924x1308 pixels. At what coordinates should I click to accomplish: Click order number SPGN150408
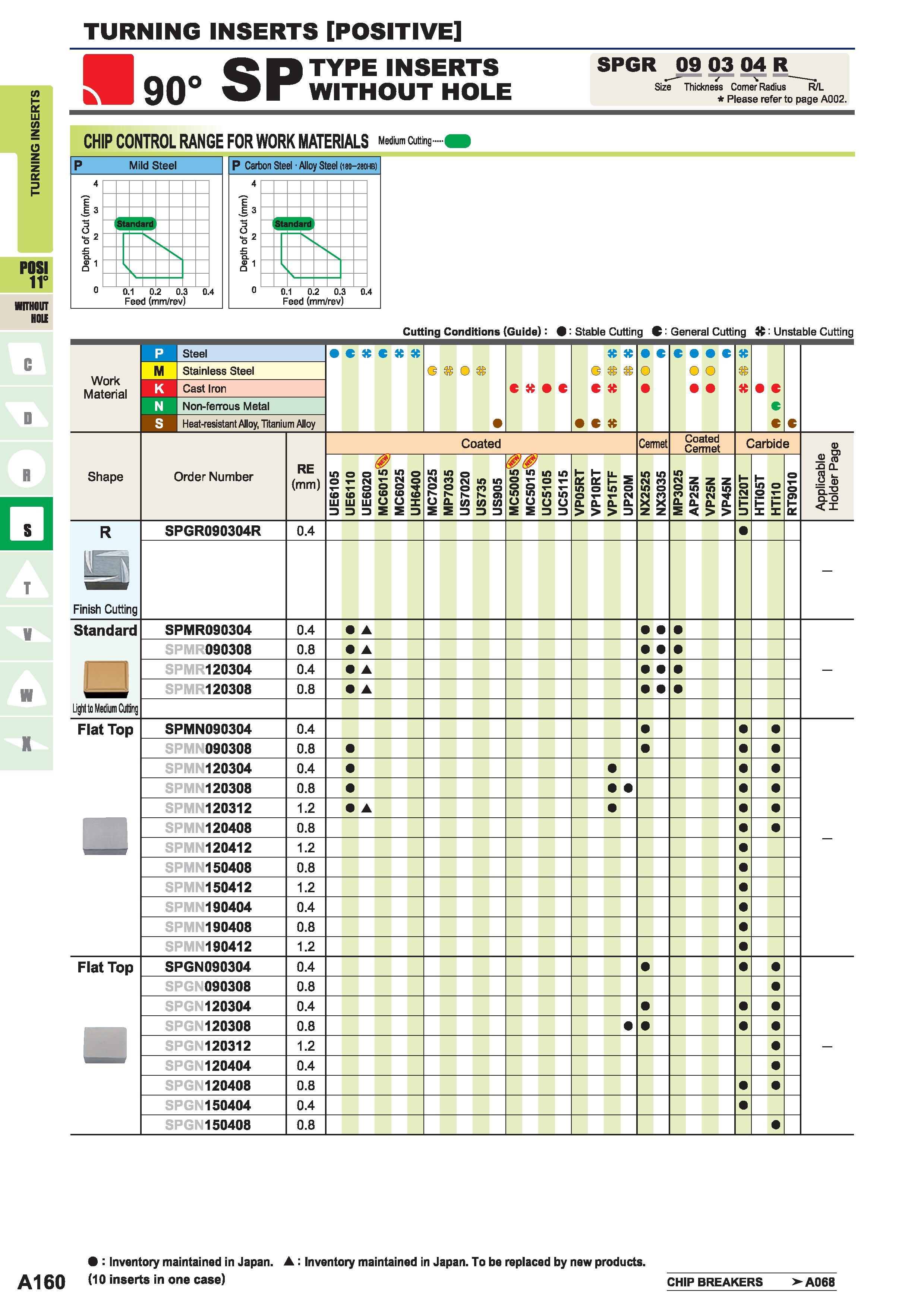click(x=208, y=1125)
